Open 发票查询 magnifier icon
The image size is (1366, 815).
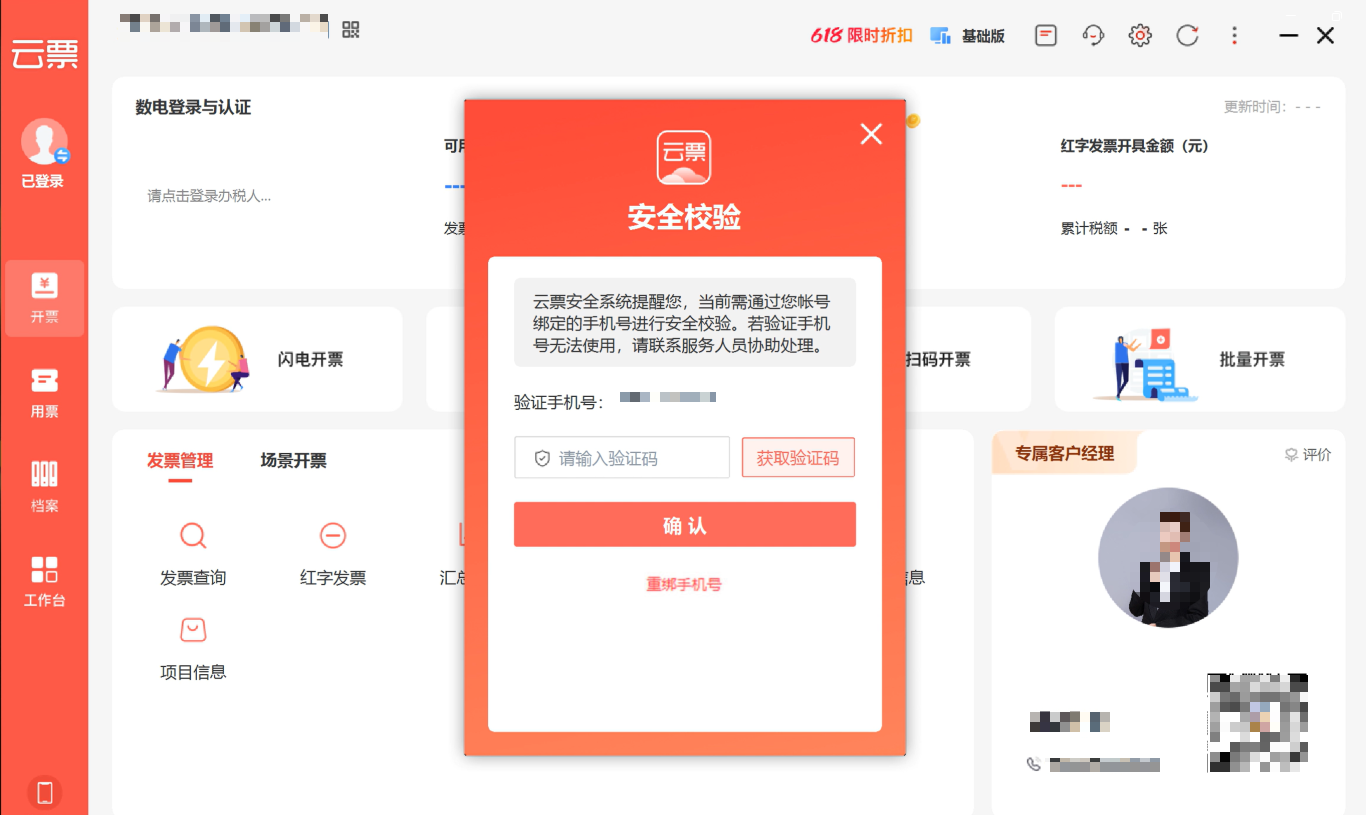193,536
